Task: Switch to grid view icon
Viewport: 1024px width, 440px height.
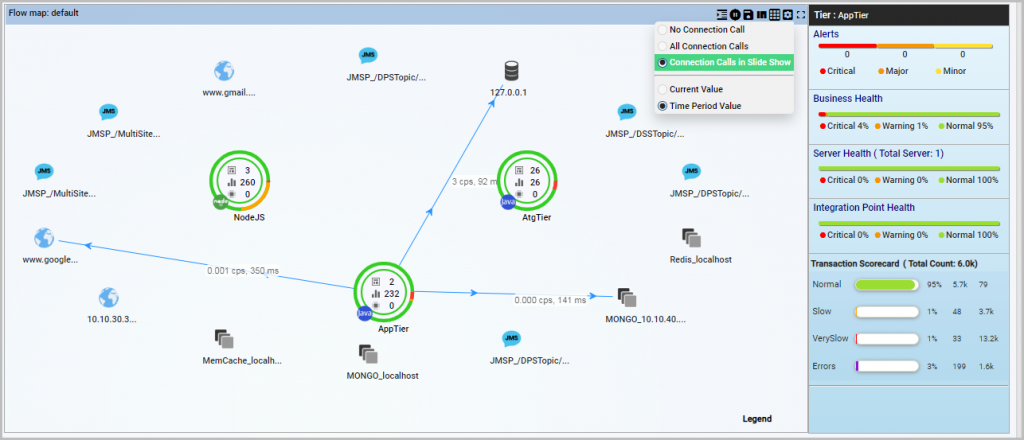Action: [x=775, y=14]
